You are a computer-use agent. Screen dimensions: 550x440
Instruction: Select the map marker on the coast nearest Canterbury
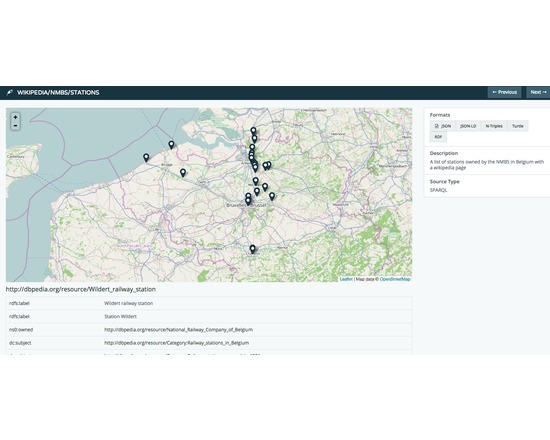[146, 158]
